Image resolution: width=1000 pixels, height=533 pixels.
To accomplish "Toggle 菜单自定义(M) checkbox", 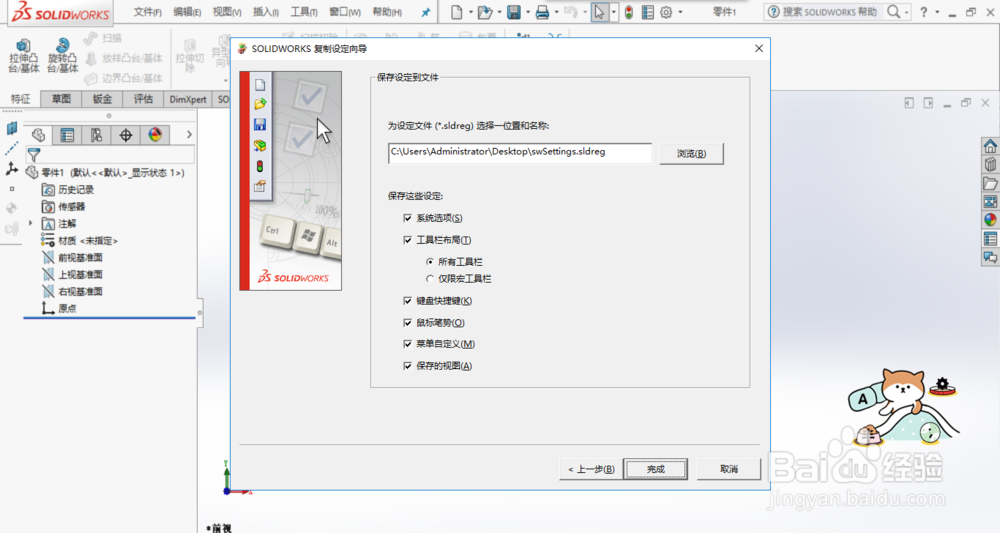I will 408,344.
